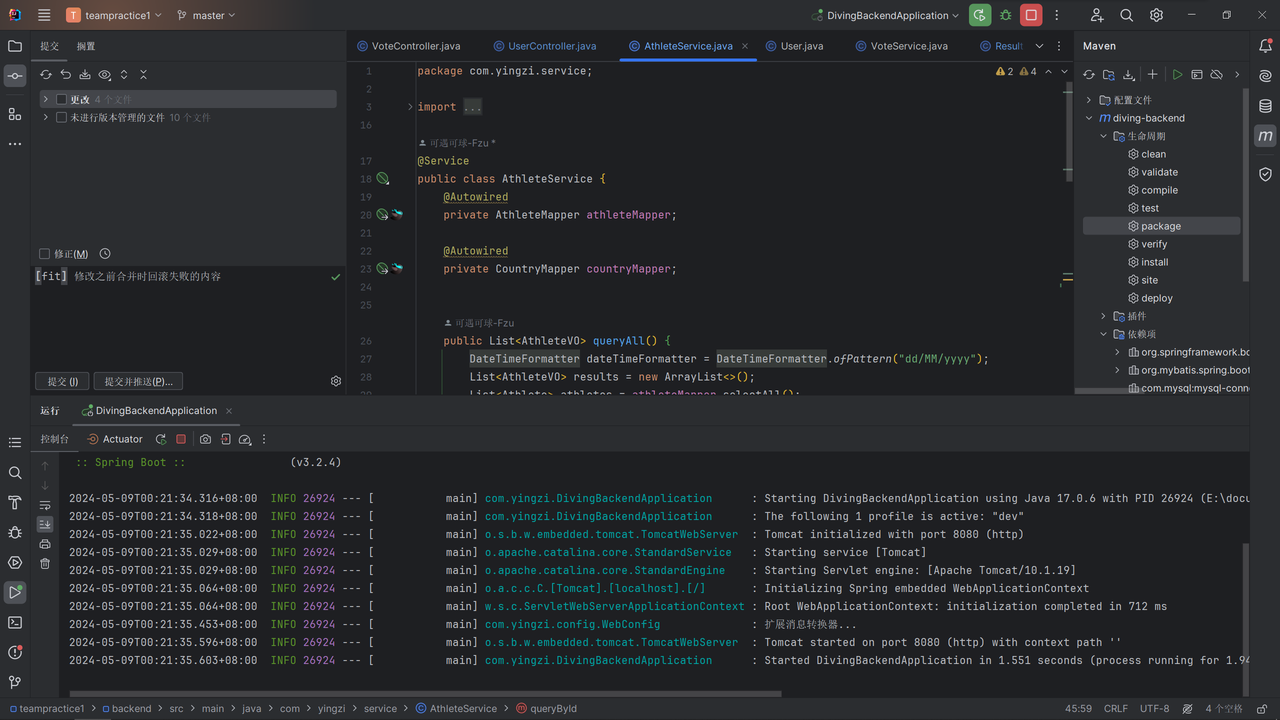Click Toggle Offline Mode icon in Maven toolbar
1280x720 pixels.
coord(1216,75)
